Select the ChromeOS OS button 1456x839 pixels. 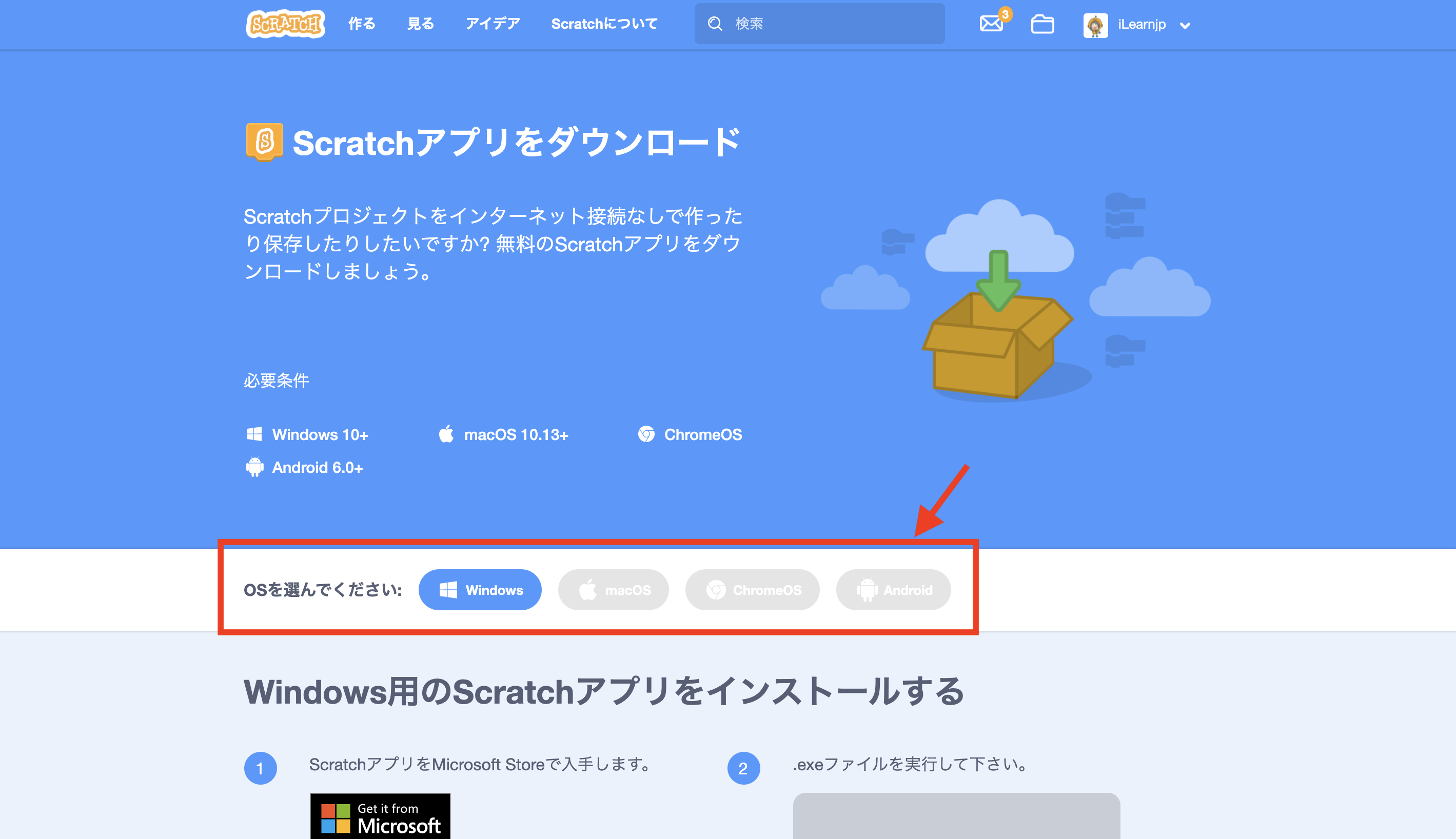[752, 589]
